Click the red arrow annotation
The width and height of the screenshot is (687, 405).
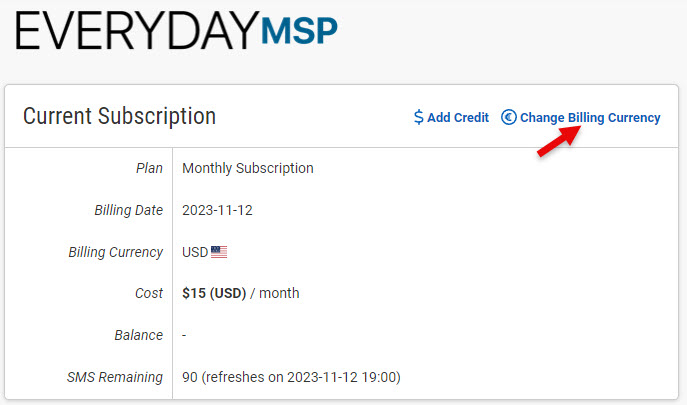click(x=560, y=141)
